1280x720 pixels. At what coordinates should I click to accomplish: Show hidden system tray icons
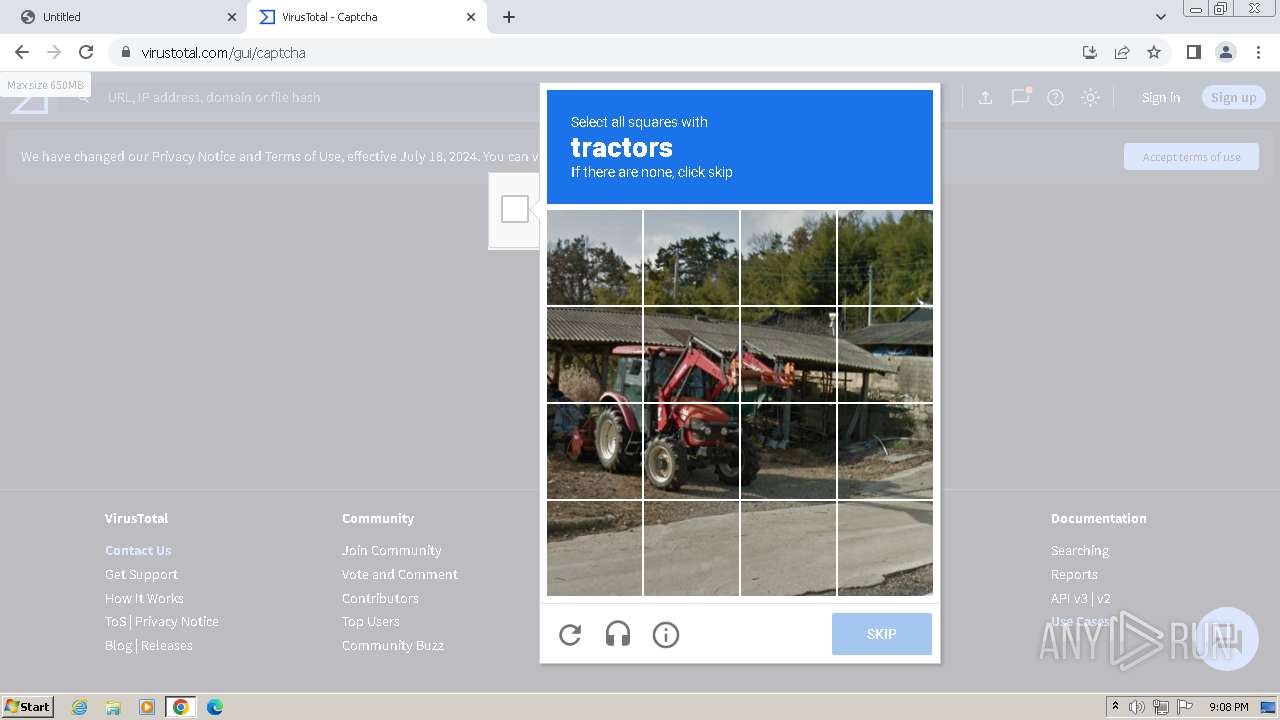tap(1115, 707)
